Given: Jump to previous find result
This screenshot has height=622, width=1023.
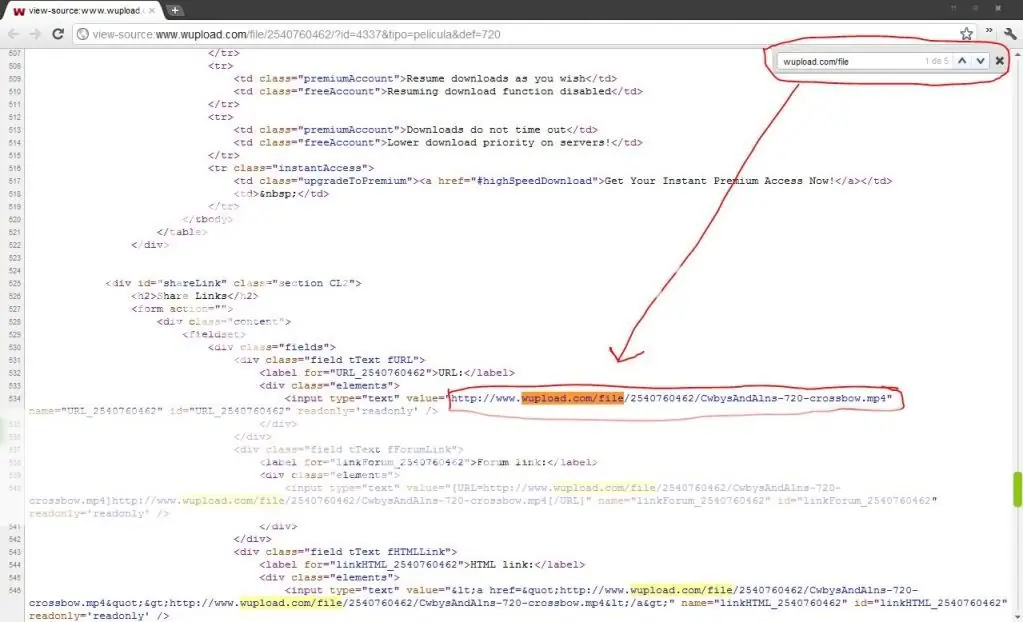Looking at the screenshot, I should coord(962,61).
